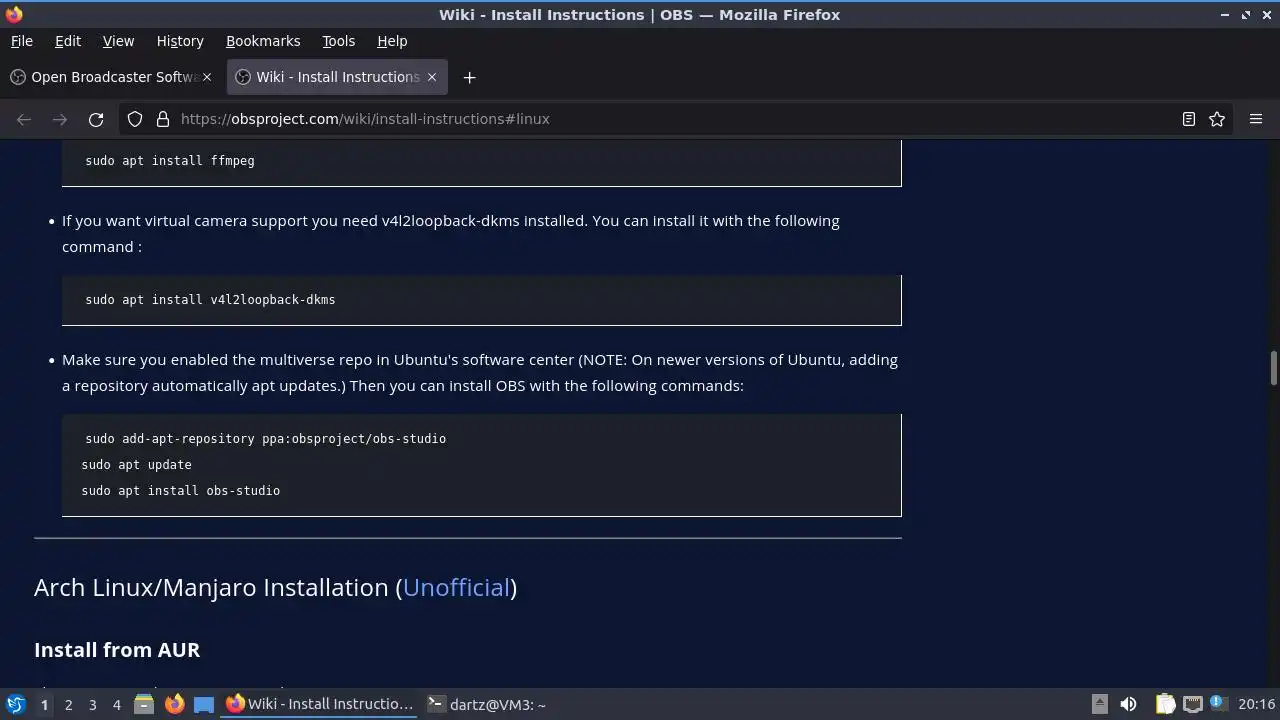Viewport: 1280px width, 720px height.
Task: Open the system start menu icon in taskbar
Action: coord(15,704)
